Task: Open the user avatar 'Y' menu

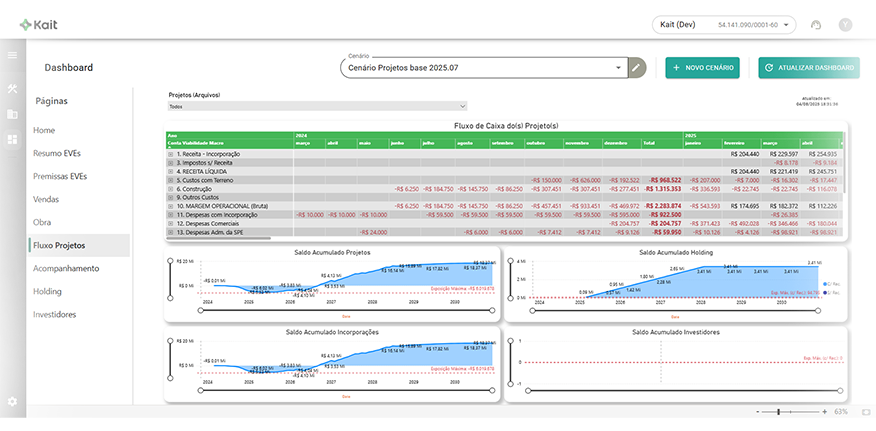Action: [845, 25]
